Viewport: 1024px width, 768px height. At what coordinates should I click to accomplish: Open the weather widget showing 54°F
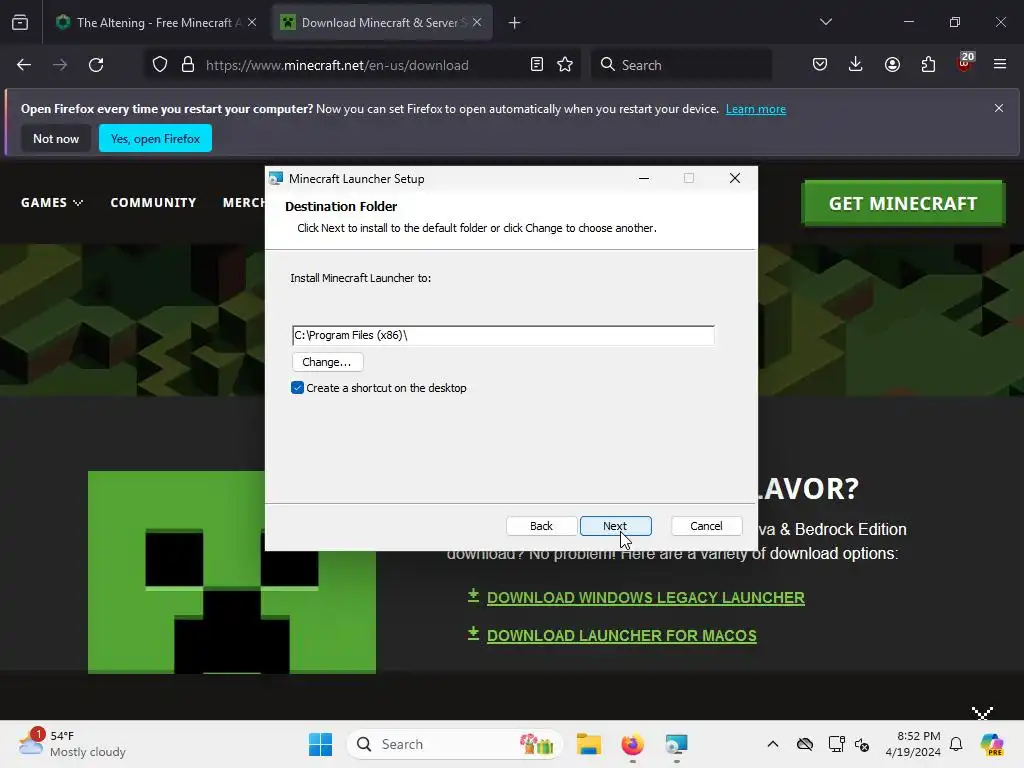coord(72,744)
